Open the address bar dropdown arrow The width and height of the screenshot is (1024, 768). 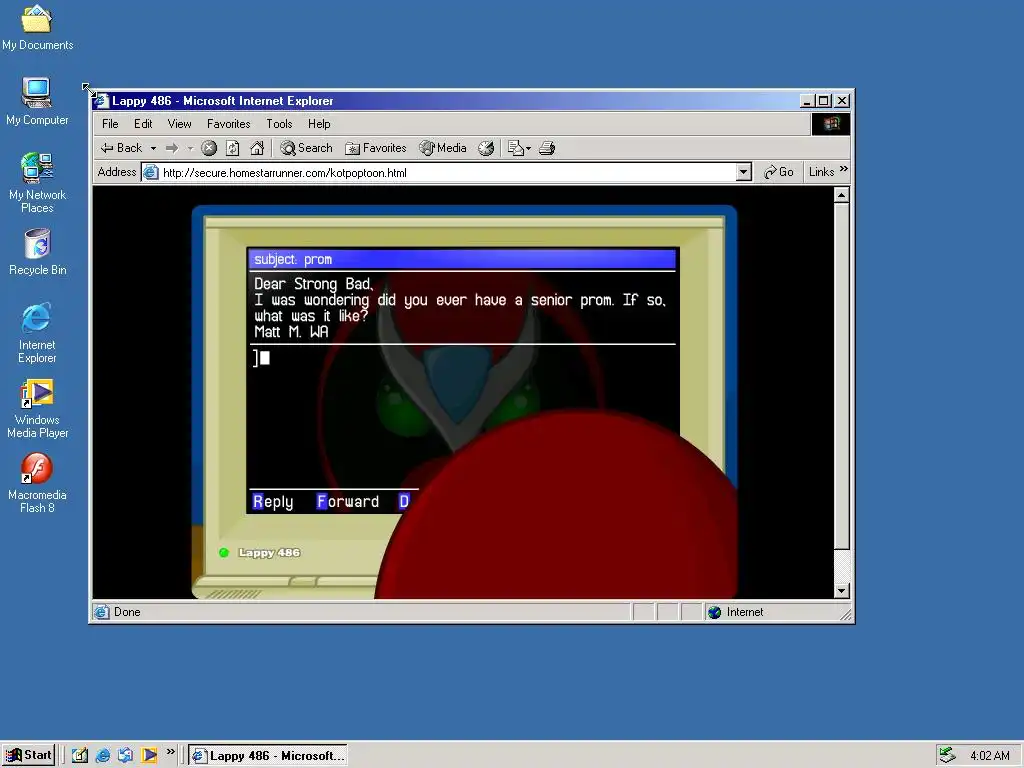[x=743, y=172]
